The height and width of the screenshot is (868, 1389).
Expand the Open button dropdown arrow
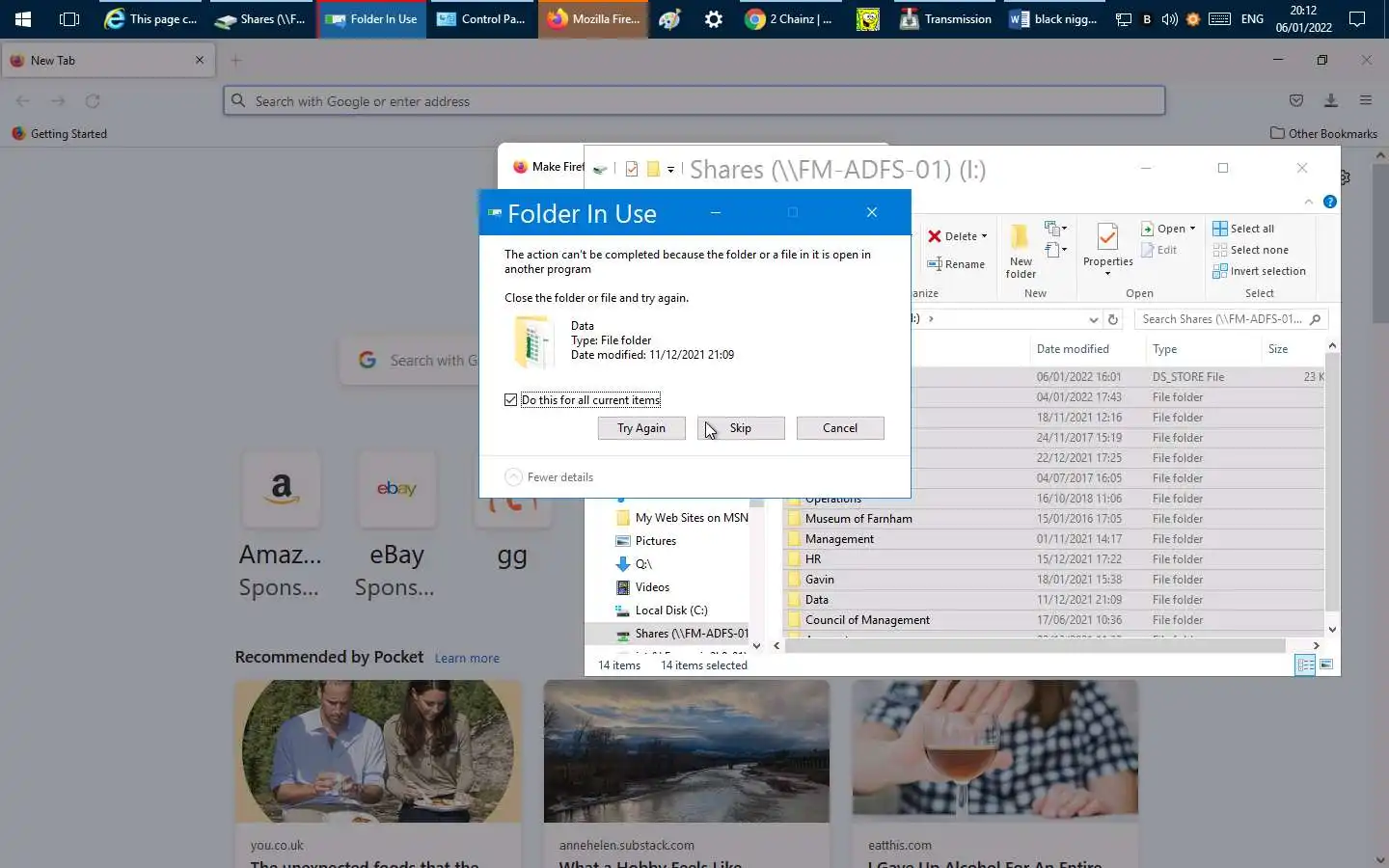tap(1193, 229)
